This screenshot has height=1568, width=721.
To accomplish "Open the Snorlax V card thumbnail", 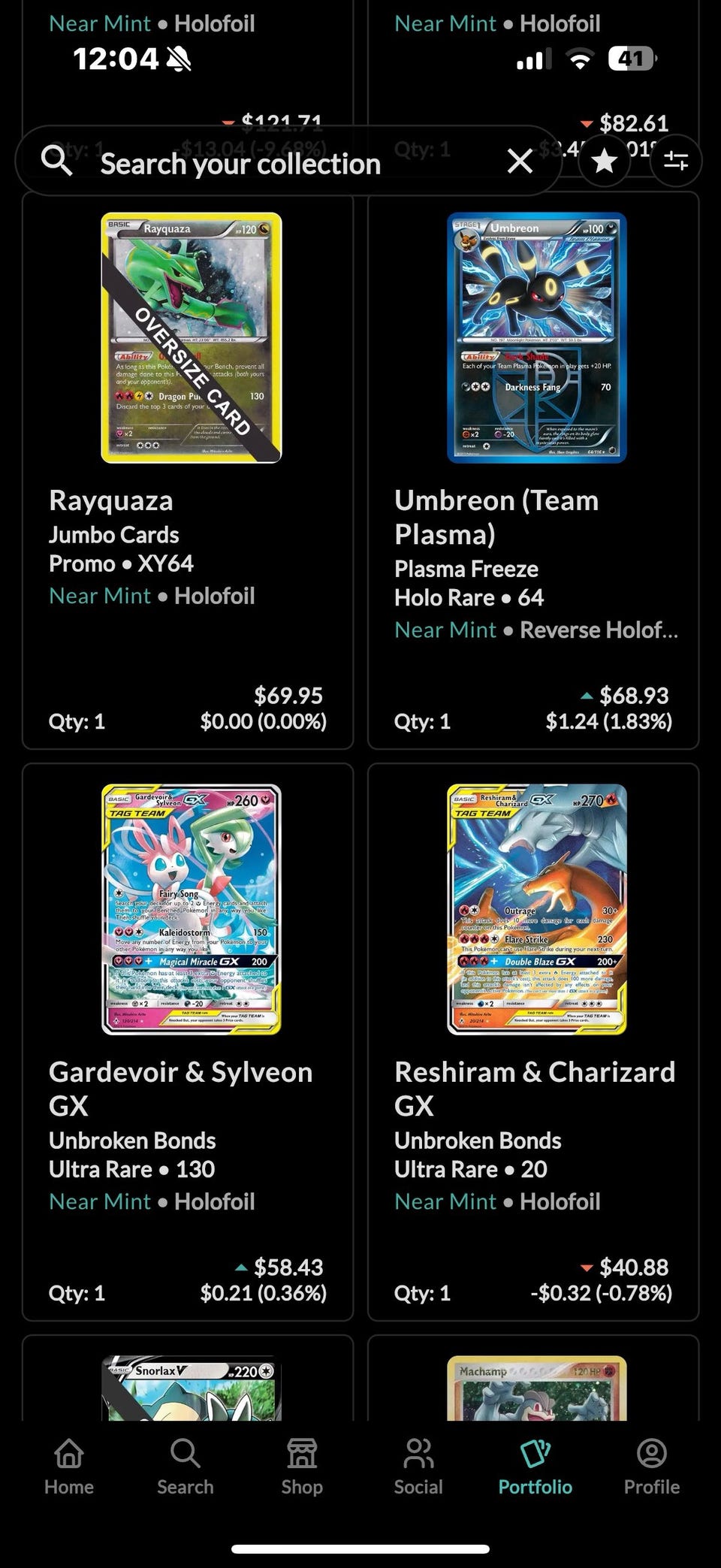I will point(192,1388).
